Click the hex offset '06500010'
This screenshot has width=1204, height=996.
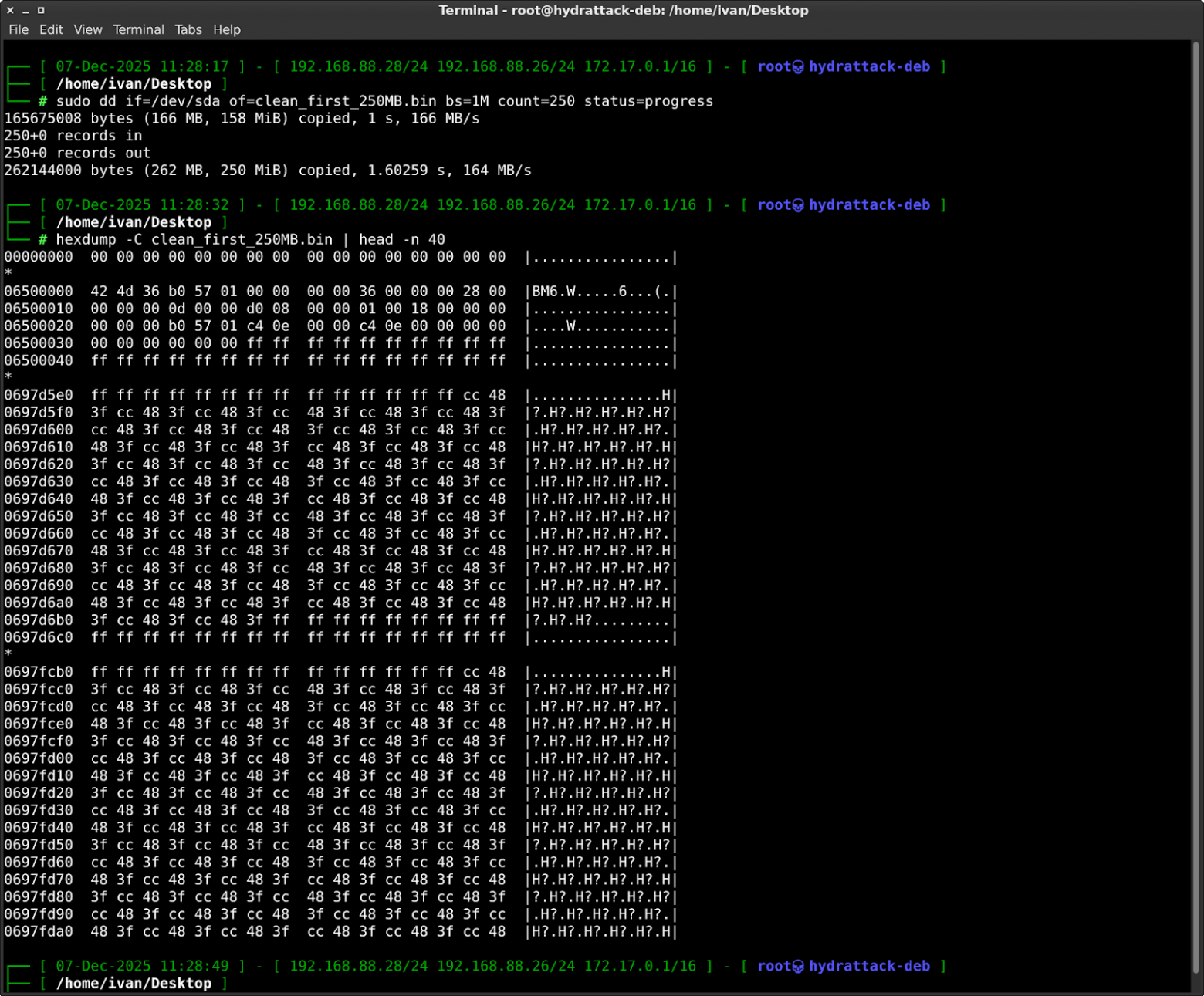click(x=39, y=309)
